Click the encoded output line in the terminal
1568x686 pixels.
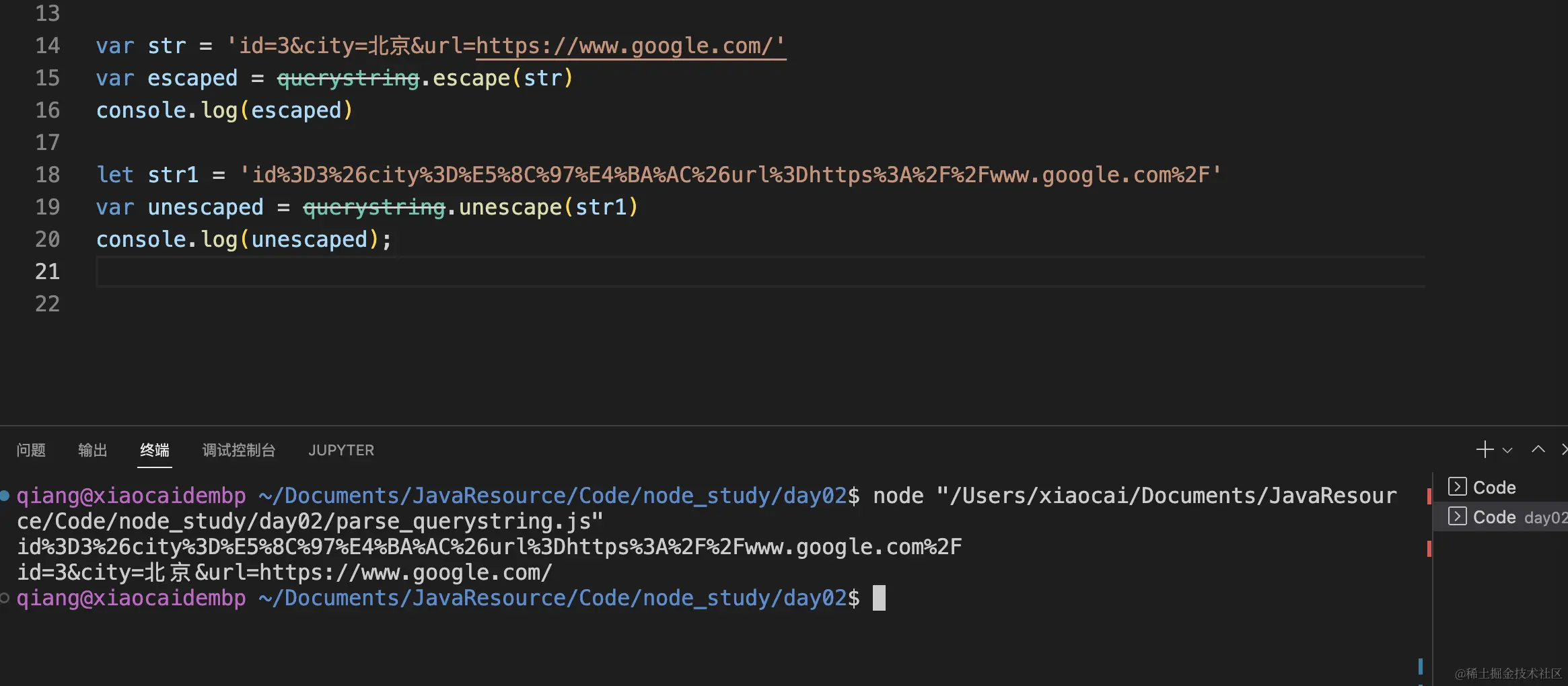coord(489,547)
